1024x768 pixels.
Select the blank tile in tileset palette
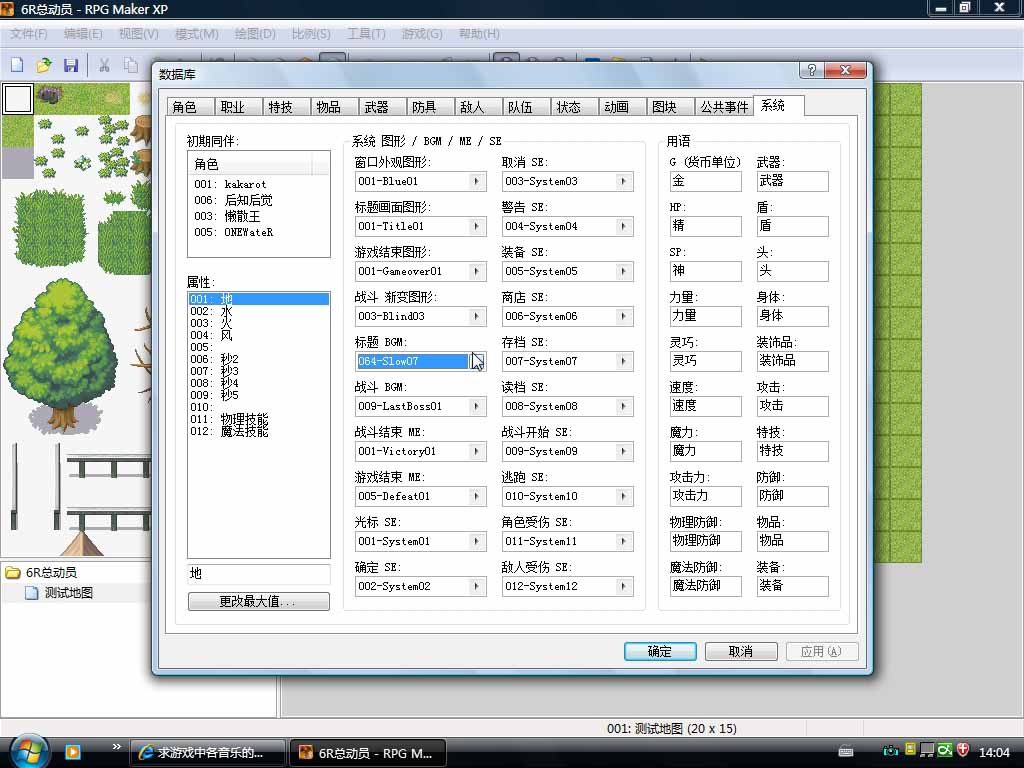[18, 99]
